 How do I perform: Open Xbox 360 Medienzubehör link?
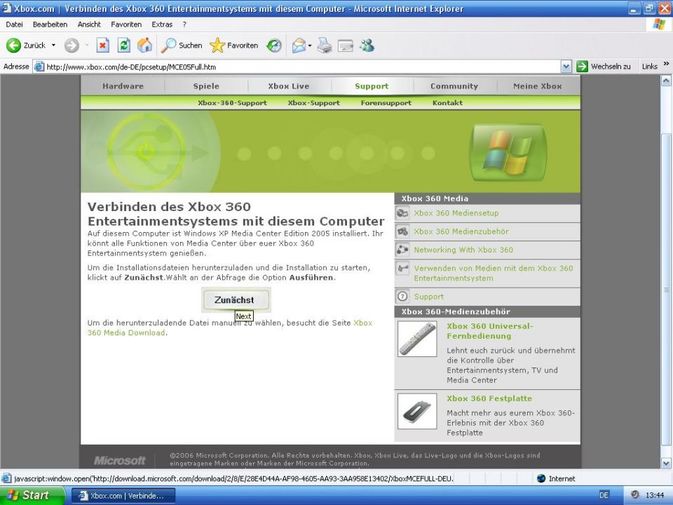(461, 231)
